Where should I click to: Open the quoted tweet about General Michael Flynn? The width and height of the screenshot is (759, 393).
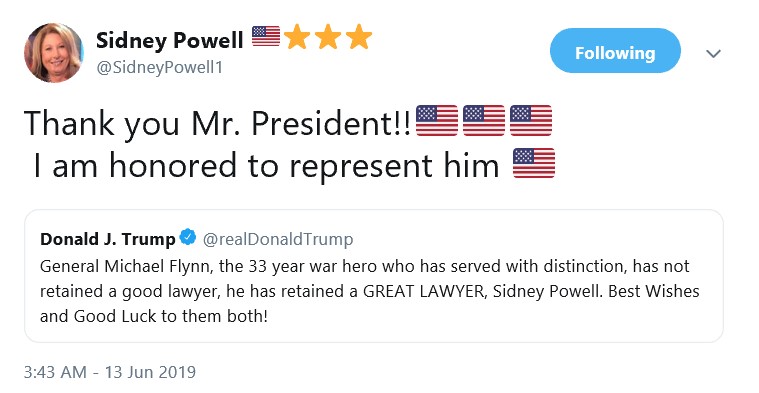(374, 276)
